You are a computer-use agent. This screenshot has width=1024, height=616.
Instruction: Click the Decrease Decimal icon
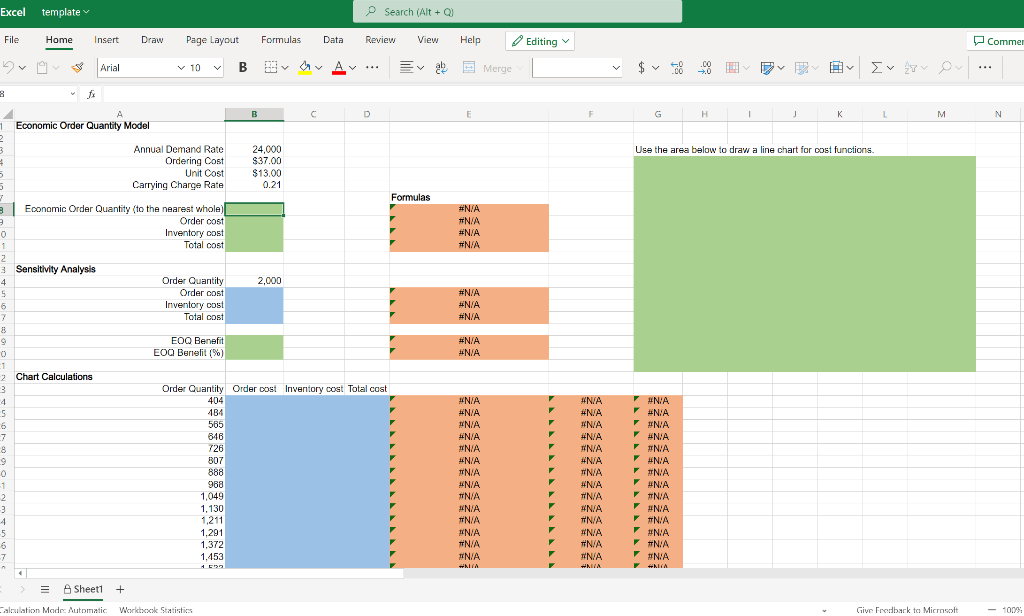coord(703,67)
